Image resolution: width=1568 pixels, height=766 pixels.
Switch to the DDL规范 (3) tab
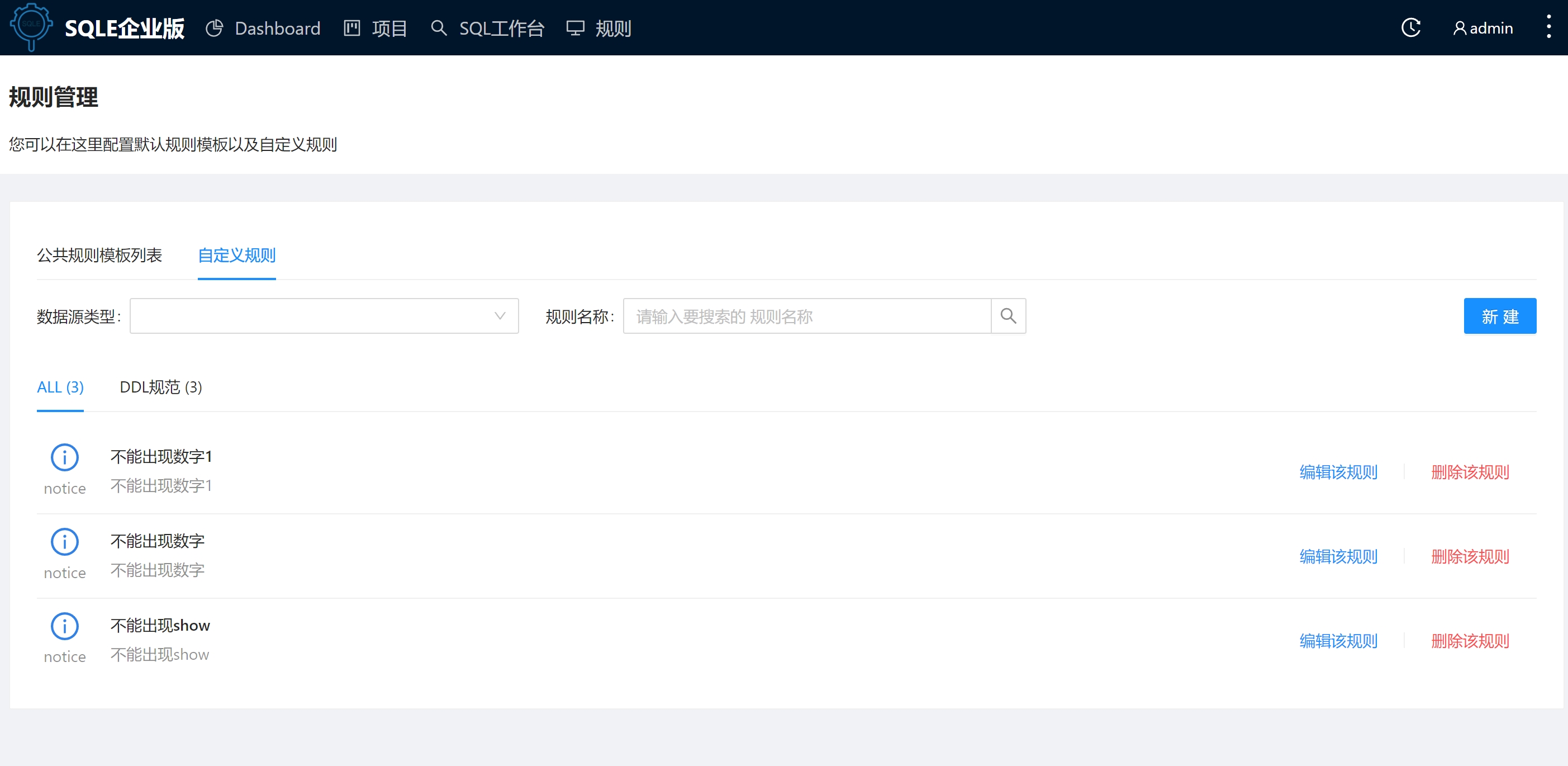161,387
